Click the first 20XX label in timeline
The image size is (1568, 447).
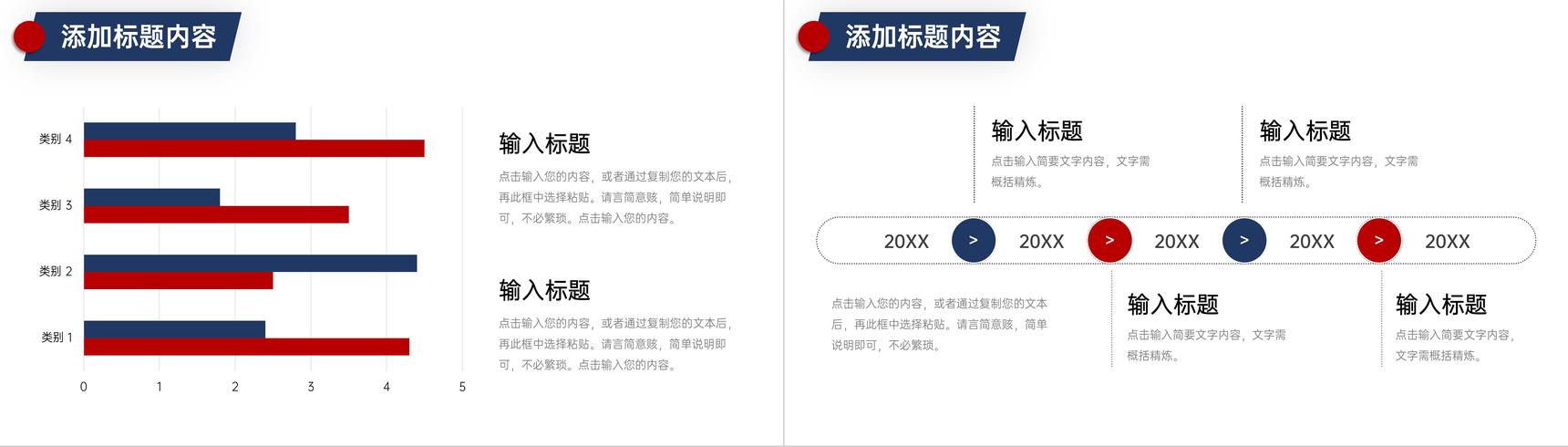(906, 242)
